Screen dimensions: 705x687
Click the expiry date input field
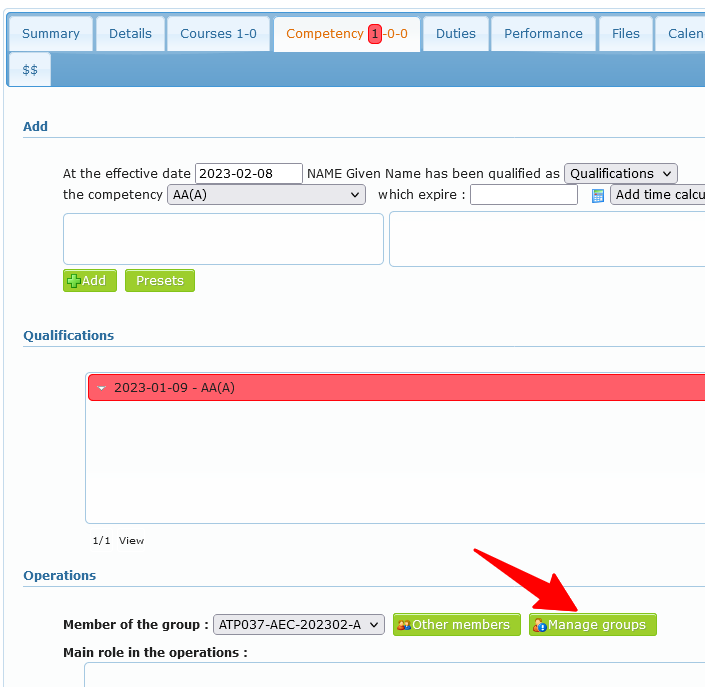(523, 195)
